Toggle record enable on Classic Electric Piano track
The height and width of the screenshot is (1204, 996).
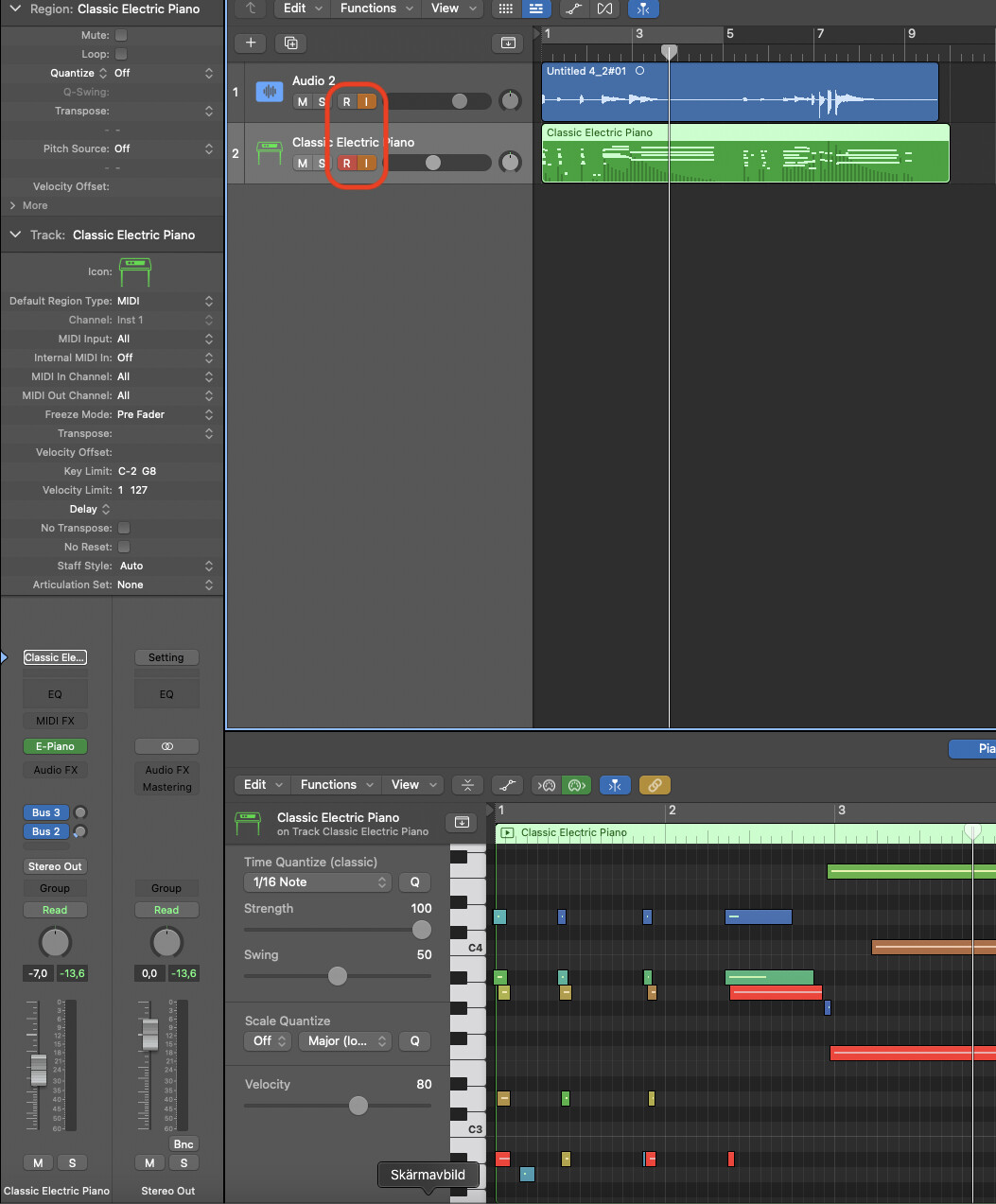[346, 164]
